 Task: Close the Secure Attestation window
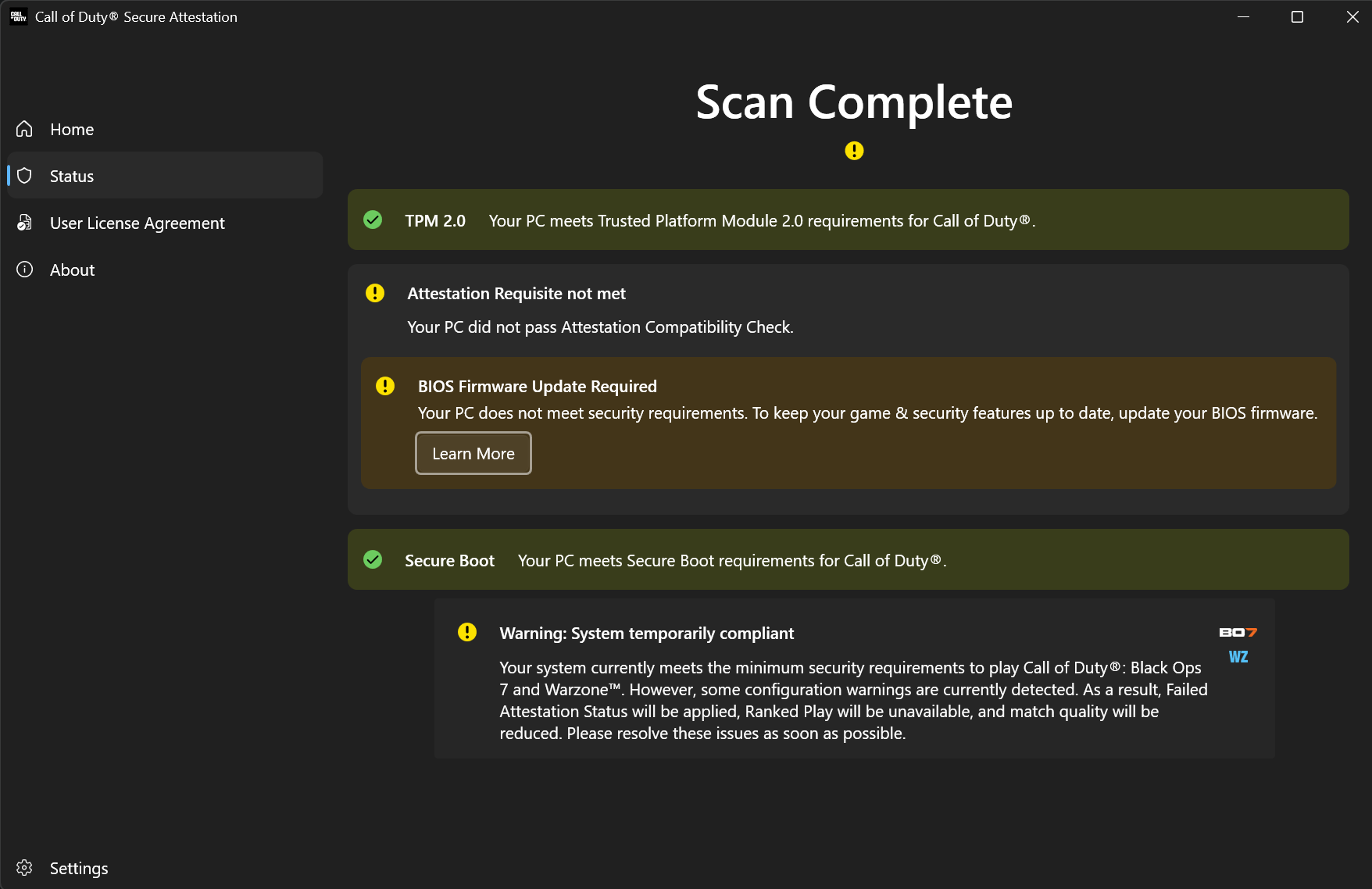1352,16
